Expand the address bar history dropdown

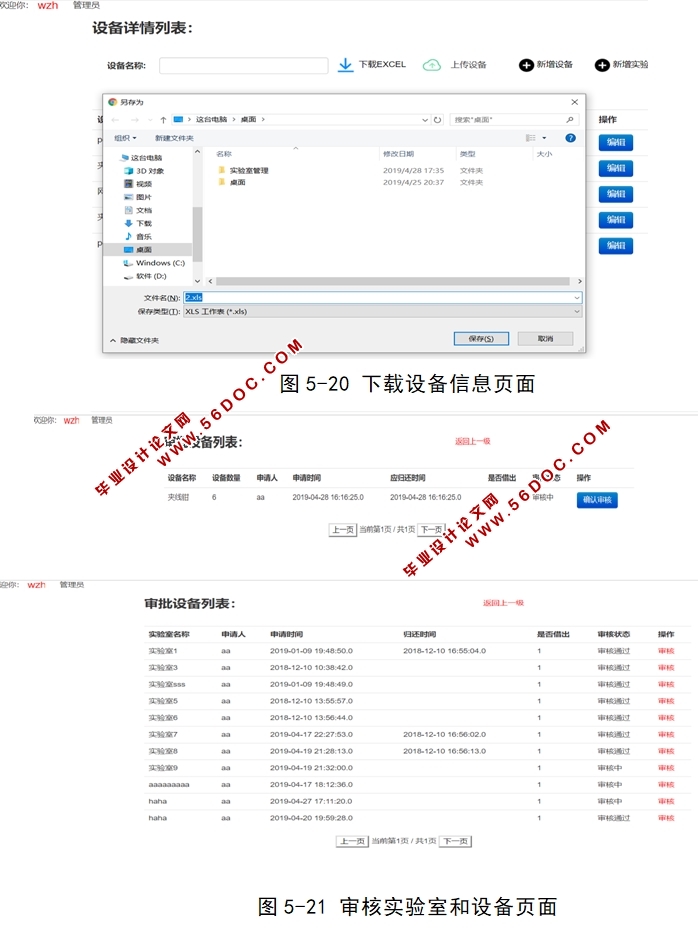pyautogui.click(x=425, y=119)
